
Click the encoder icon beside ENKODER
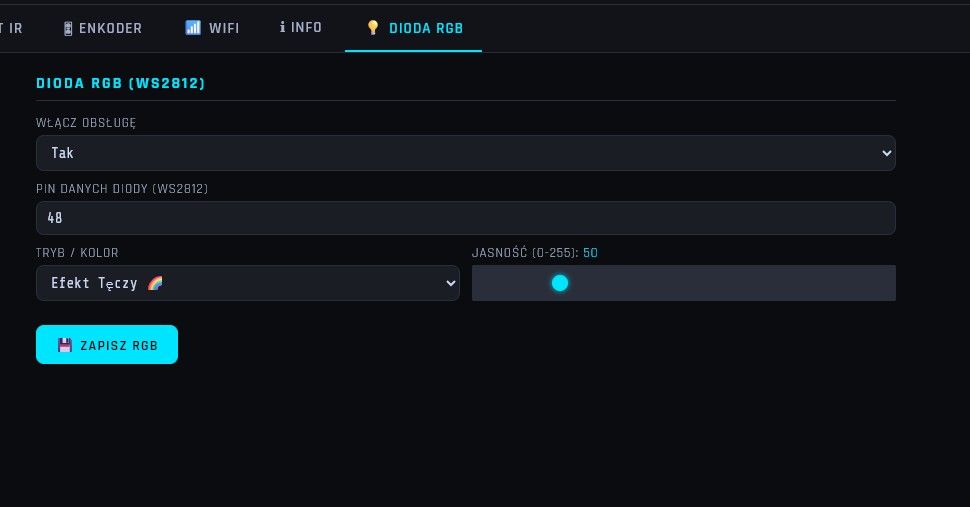point(68,28)
